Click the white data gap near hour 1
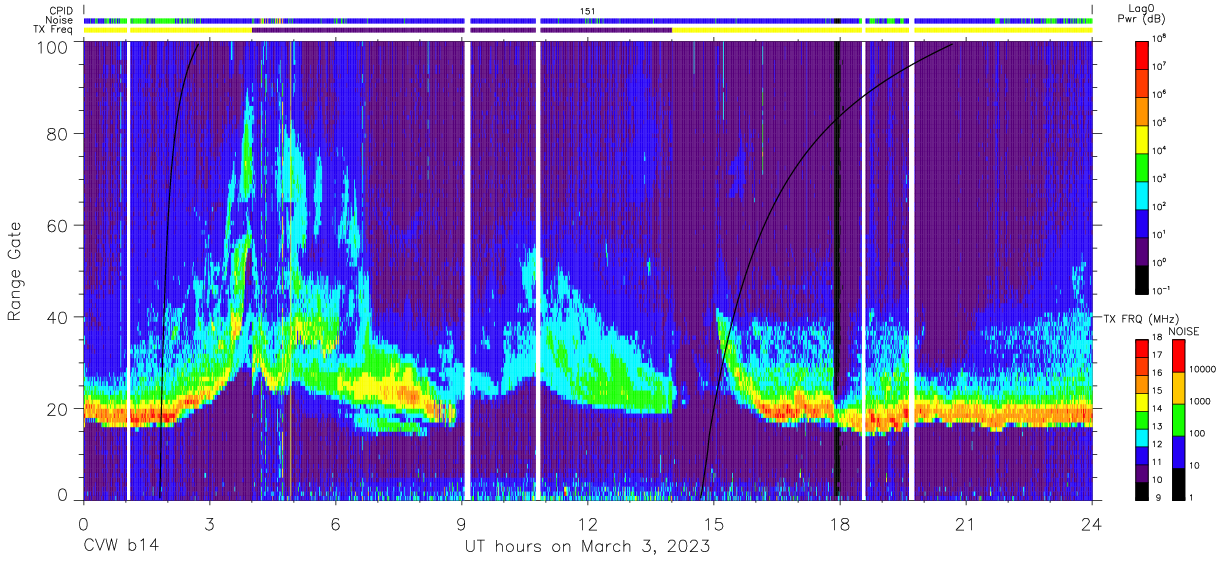The image size is (1228, 567). (x=128, y=271)
